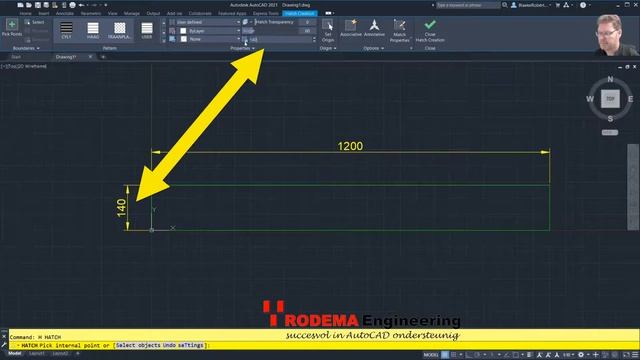This screenshot has width=640, height=360.
Task: Click the Undo arrow in quick access toolbar
Action: [x=81, y=5]
